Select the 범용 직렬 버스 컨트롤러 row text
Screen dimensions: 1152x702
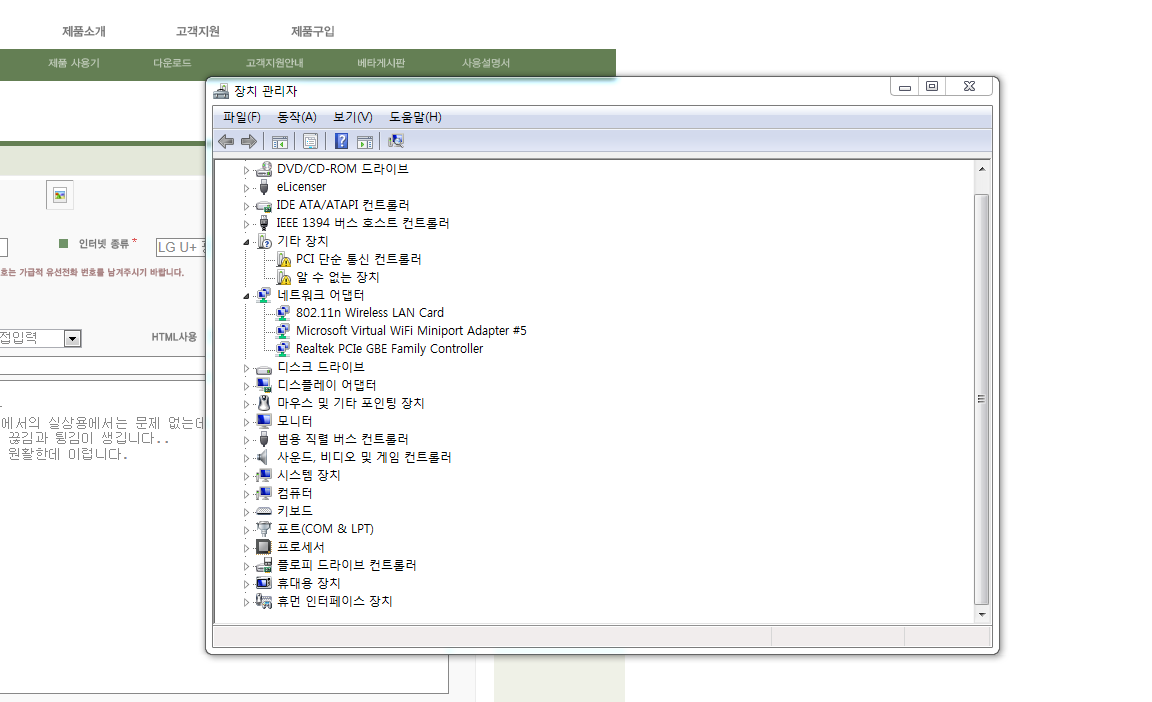342,440
